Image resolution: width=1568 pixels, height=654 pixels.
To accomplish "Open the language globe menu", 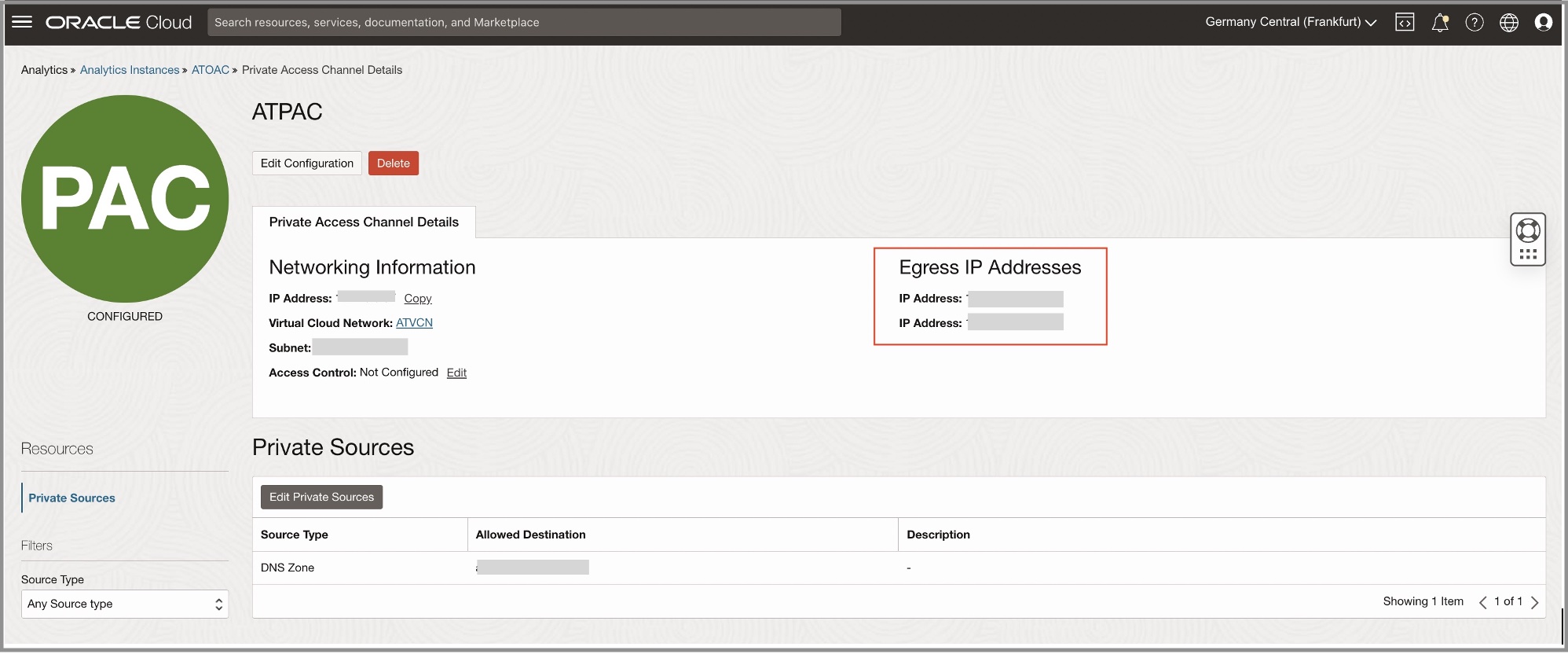I will [1509, 22].
